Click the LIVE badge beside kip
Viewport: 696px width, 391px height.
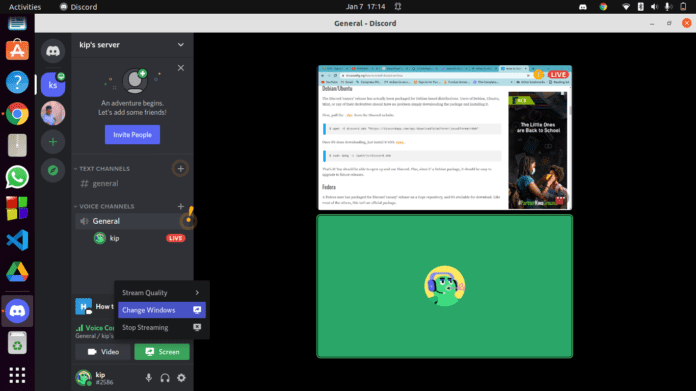[175, 238]
